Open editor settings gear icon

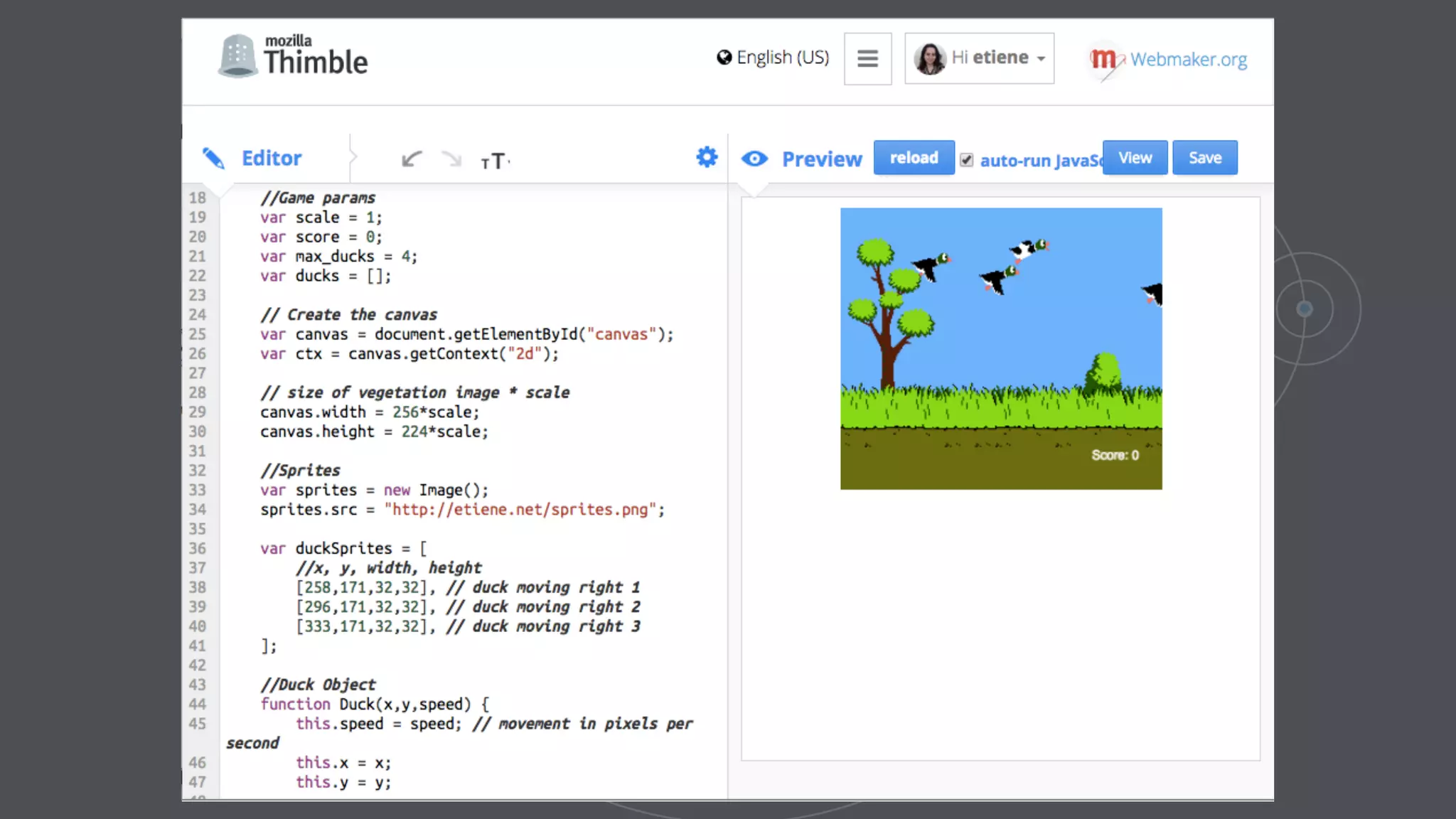point(707,157)
